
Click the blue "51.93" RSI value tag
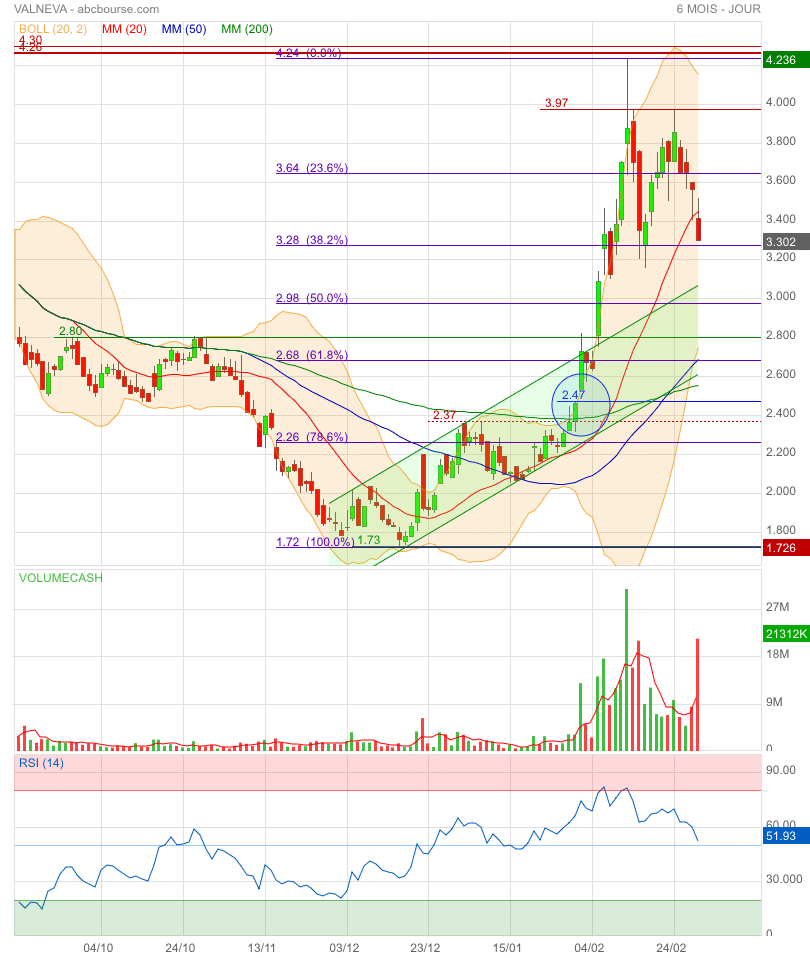[786, 835]
